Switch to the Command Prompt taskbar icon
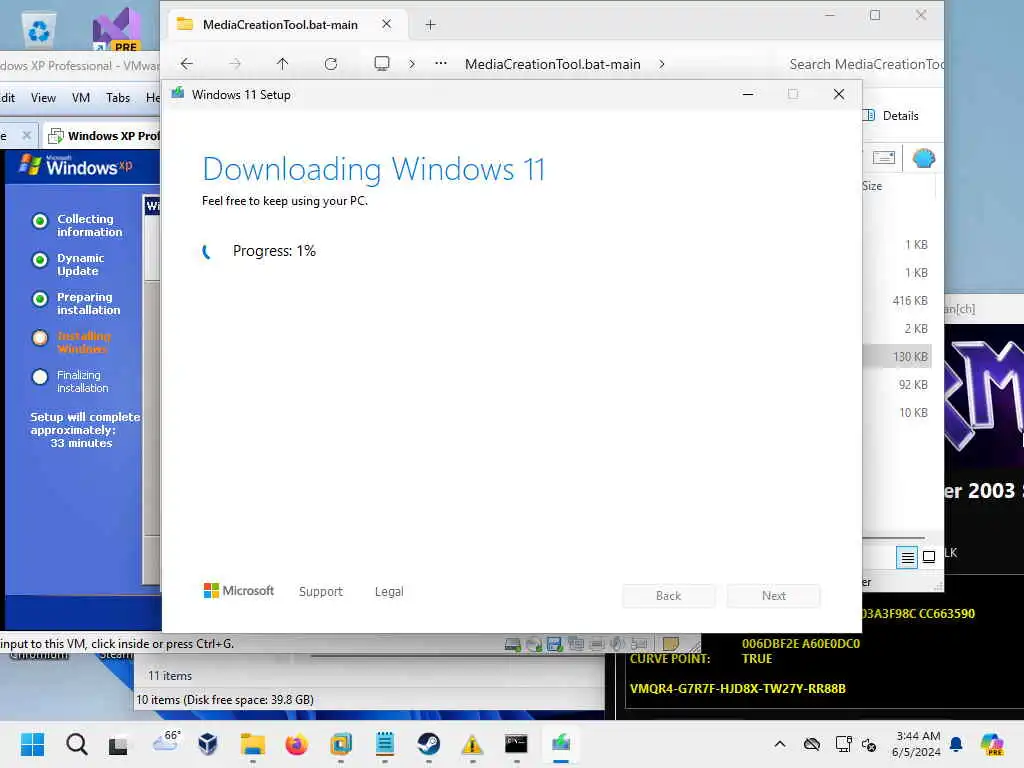The width and height of the screenshot is (1024, 768). (x=516, y=744)
